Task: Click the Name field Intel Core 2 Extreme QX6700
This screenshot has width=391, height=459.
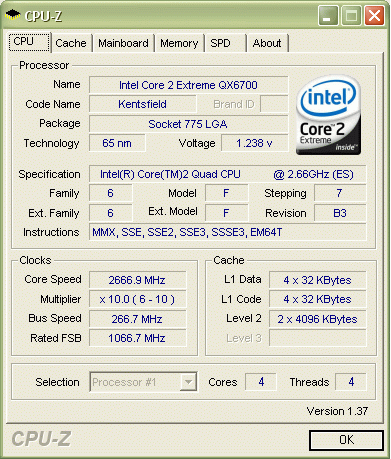Action: click(188, 85)
